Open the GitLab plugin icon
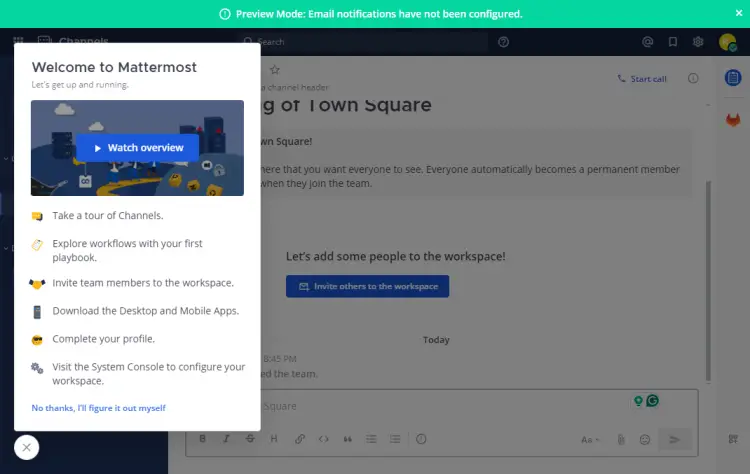Screen dimensions: 750x474 733,119
